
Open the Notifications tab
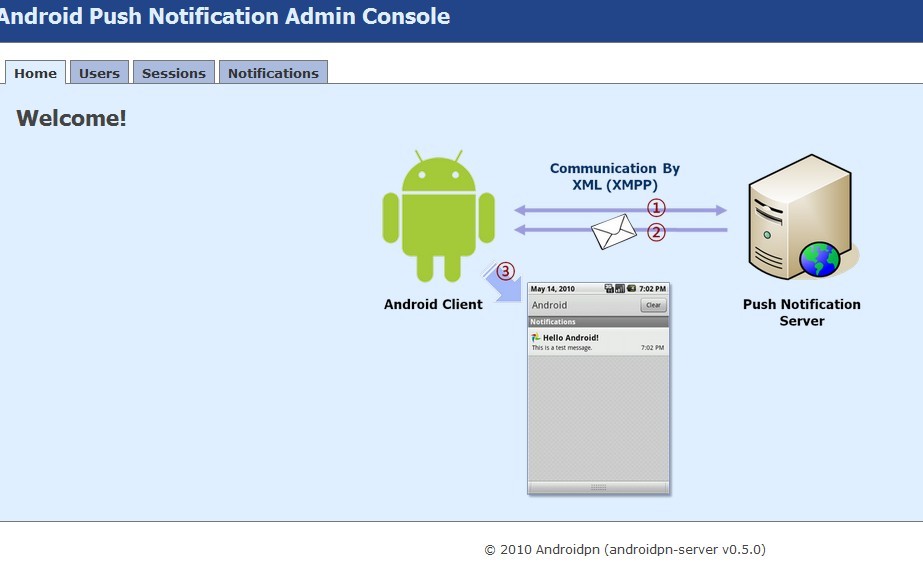[273, 73]
